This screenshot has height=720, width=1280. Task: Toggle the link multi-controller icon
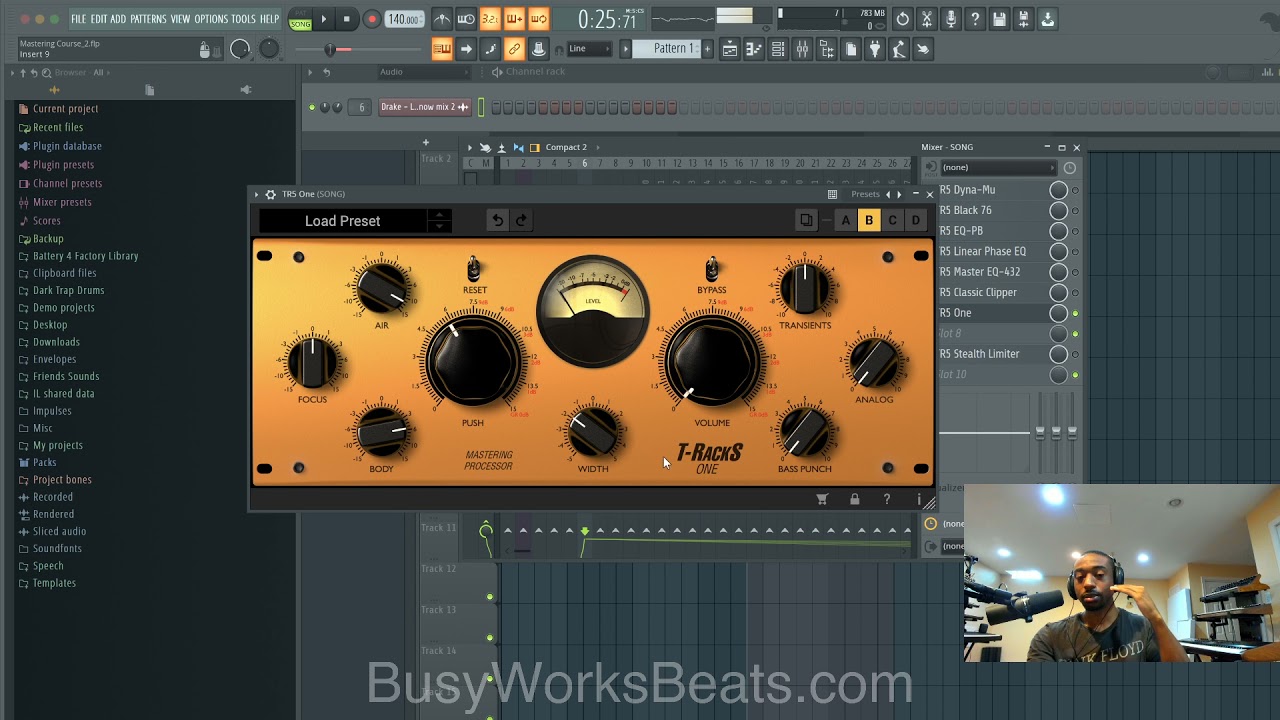514,49
